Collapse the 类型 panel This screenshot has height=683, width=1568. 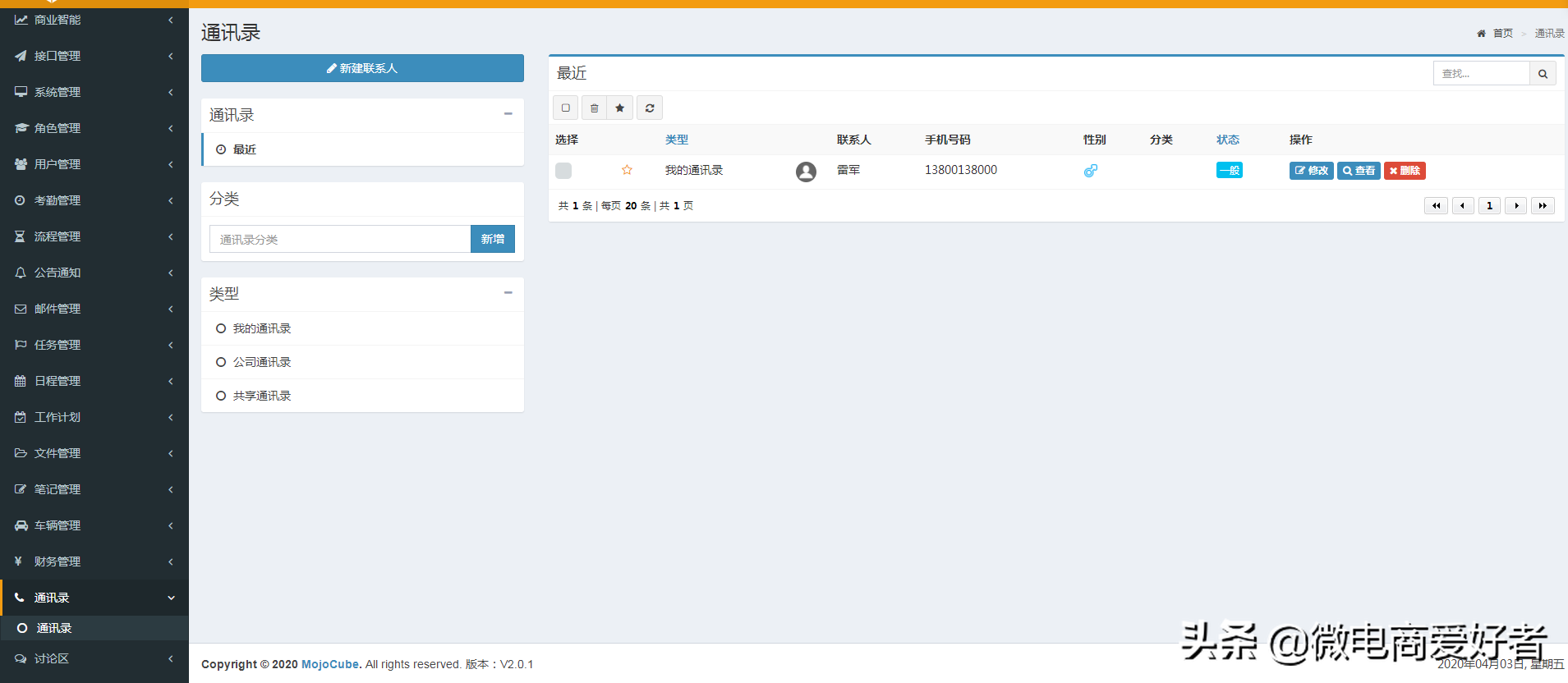(x=508, y=292)
